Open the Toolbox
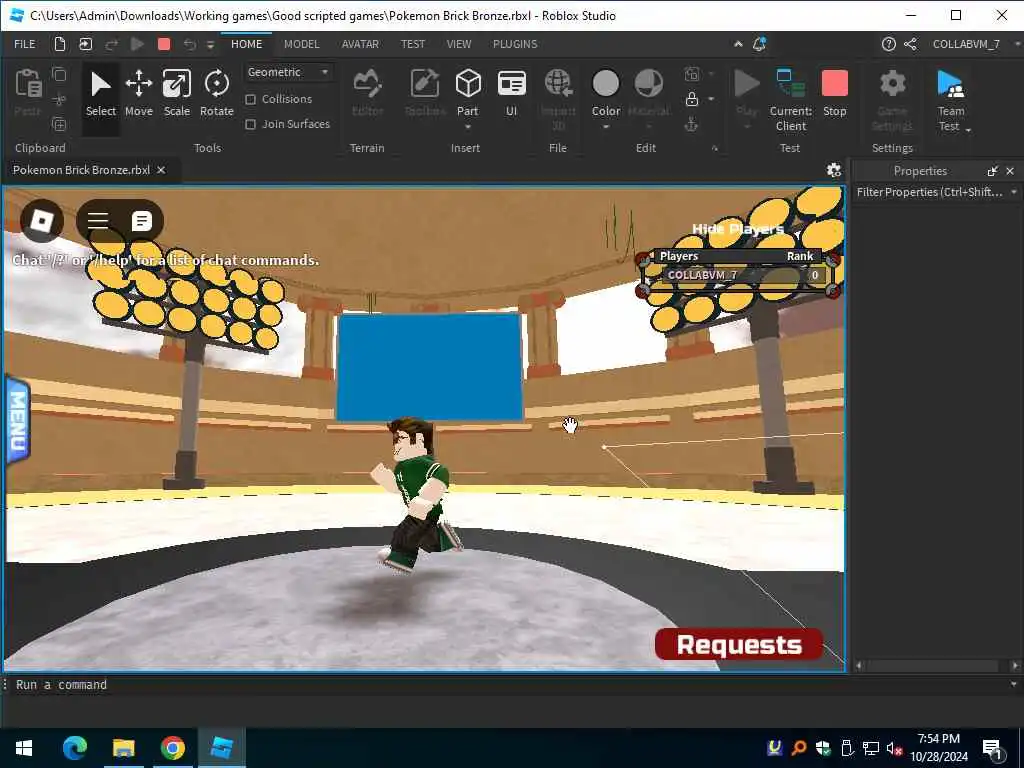This screenshot has height=768, width=1024. [x=425, y=95]
